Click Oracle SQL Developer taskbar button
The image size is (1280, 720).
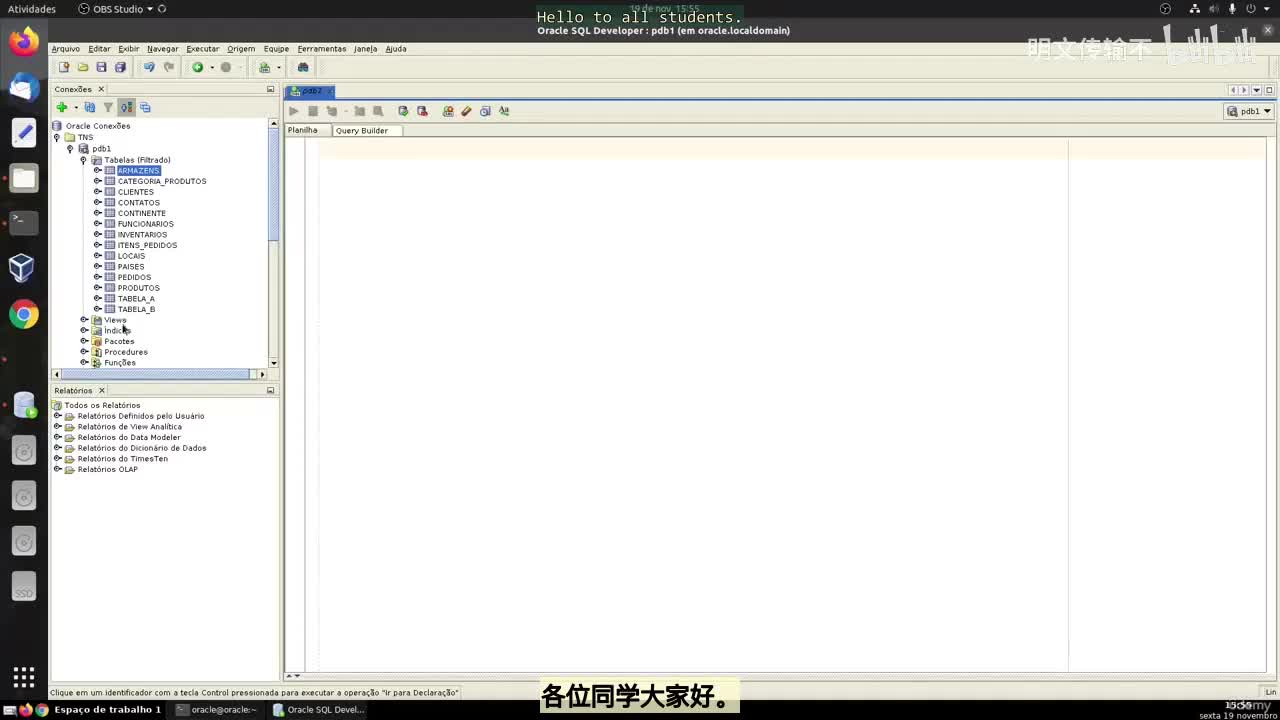[x=319, y=710]
